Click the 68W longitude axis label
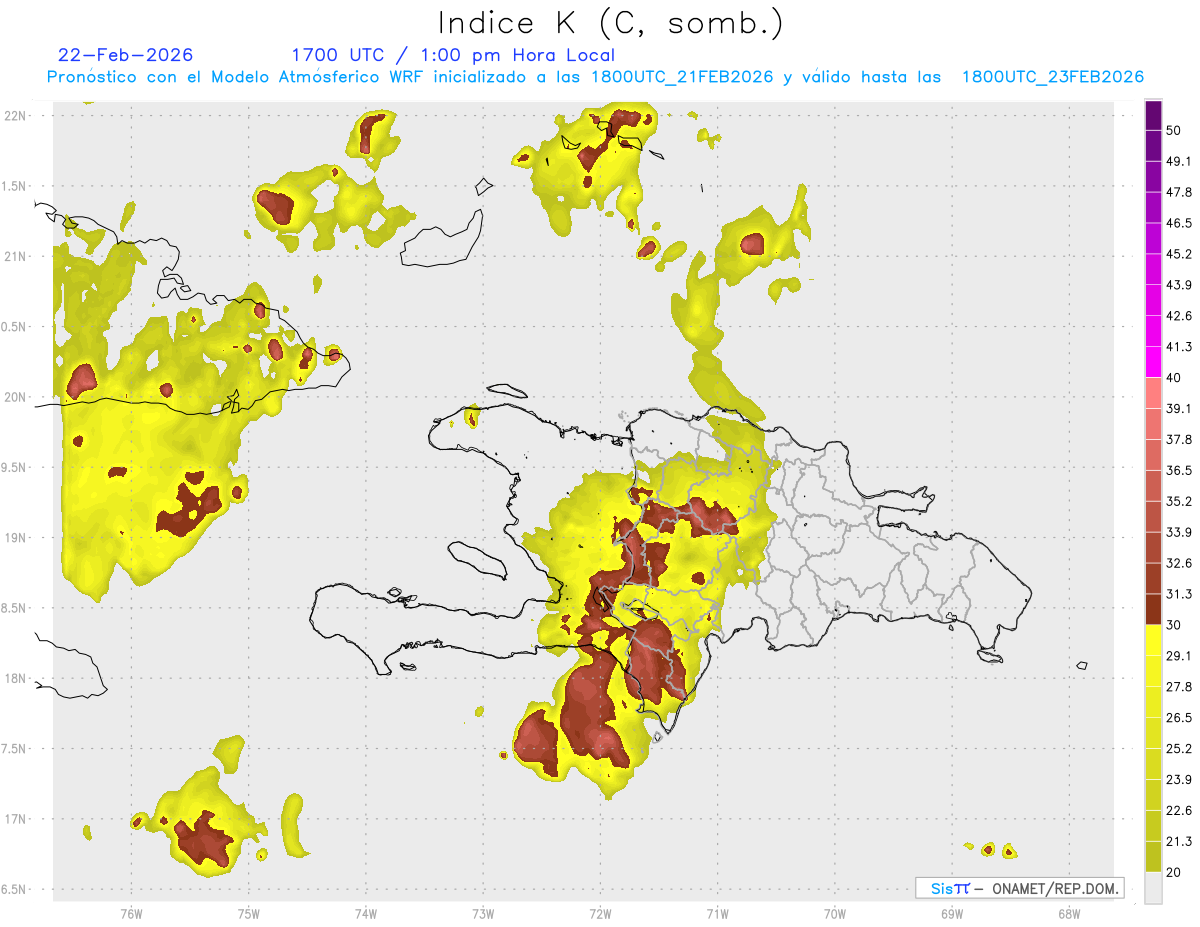Screen dimensions: 1200x927 click(1069, 913)
